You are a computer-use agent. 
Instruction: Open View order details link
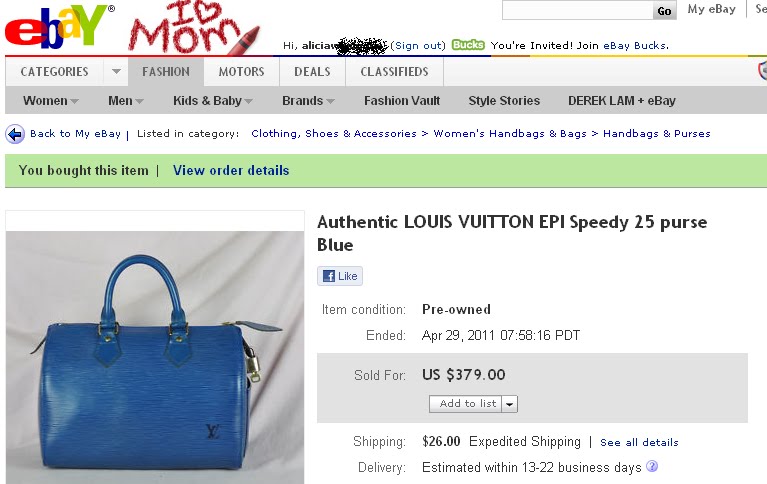pyautogui.click(x=231, y=170)
